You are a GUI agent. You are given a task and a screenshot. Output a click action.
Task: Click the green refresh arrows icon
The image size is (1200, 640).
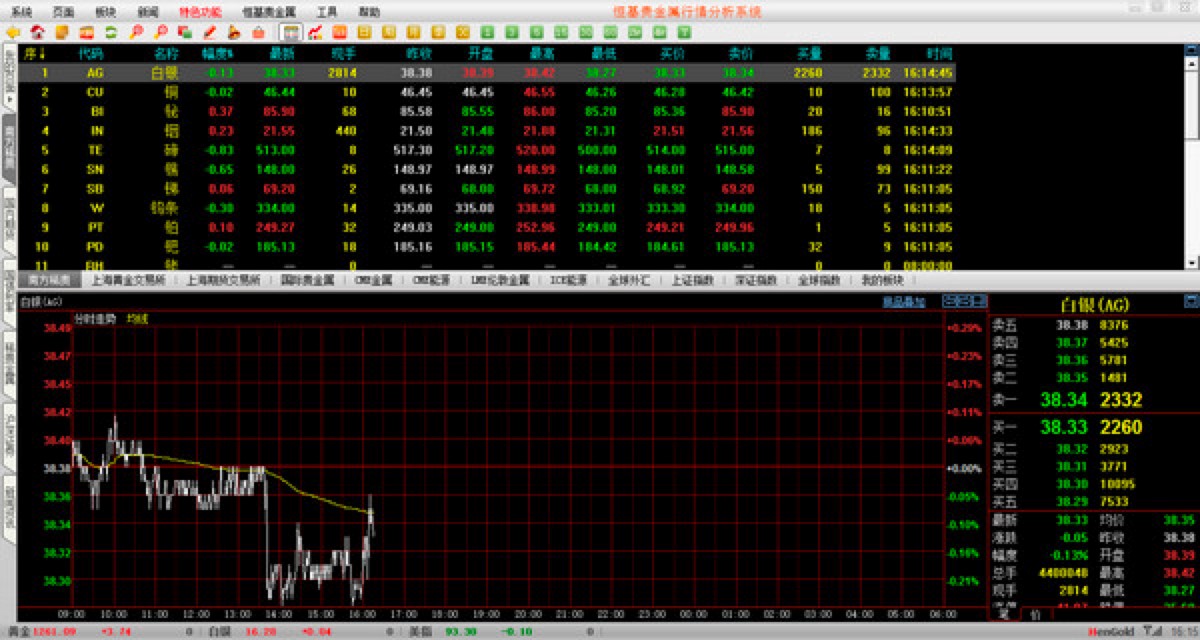tap(110, 32)
